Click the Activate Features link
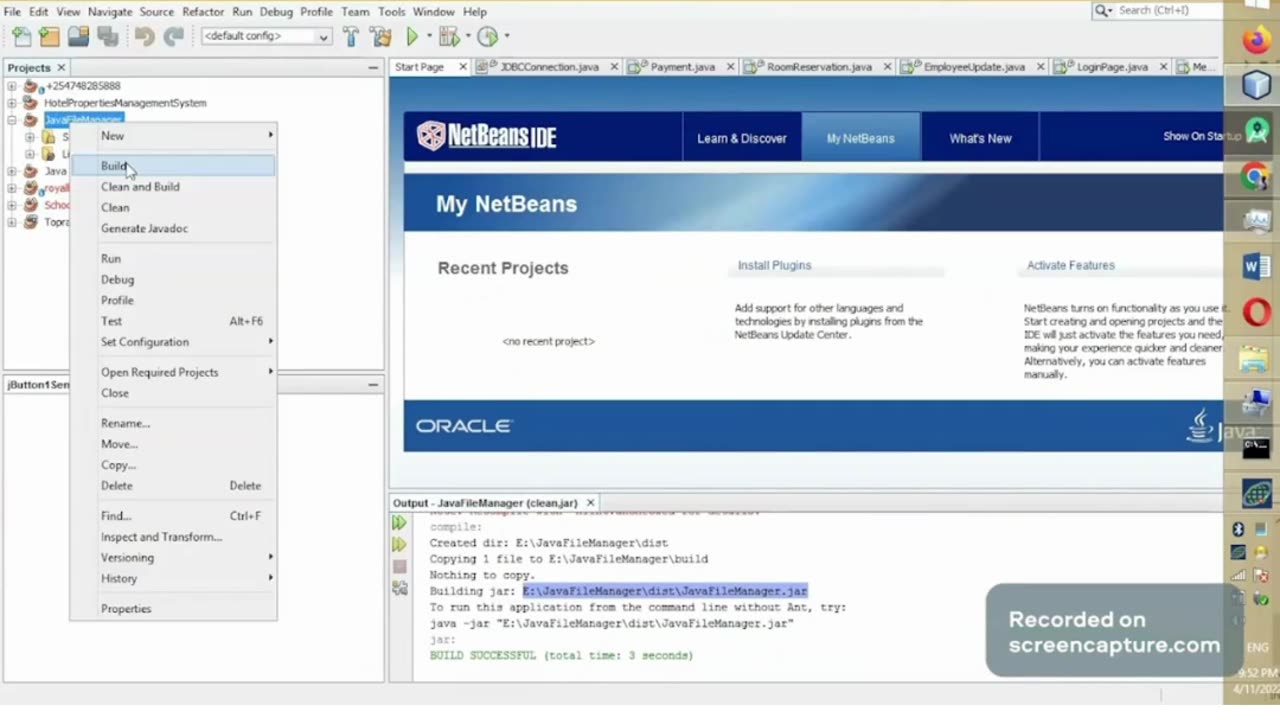This screenshot has height=720, width=1280. click(1070, 265)
